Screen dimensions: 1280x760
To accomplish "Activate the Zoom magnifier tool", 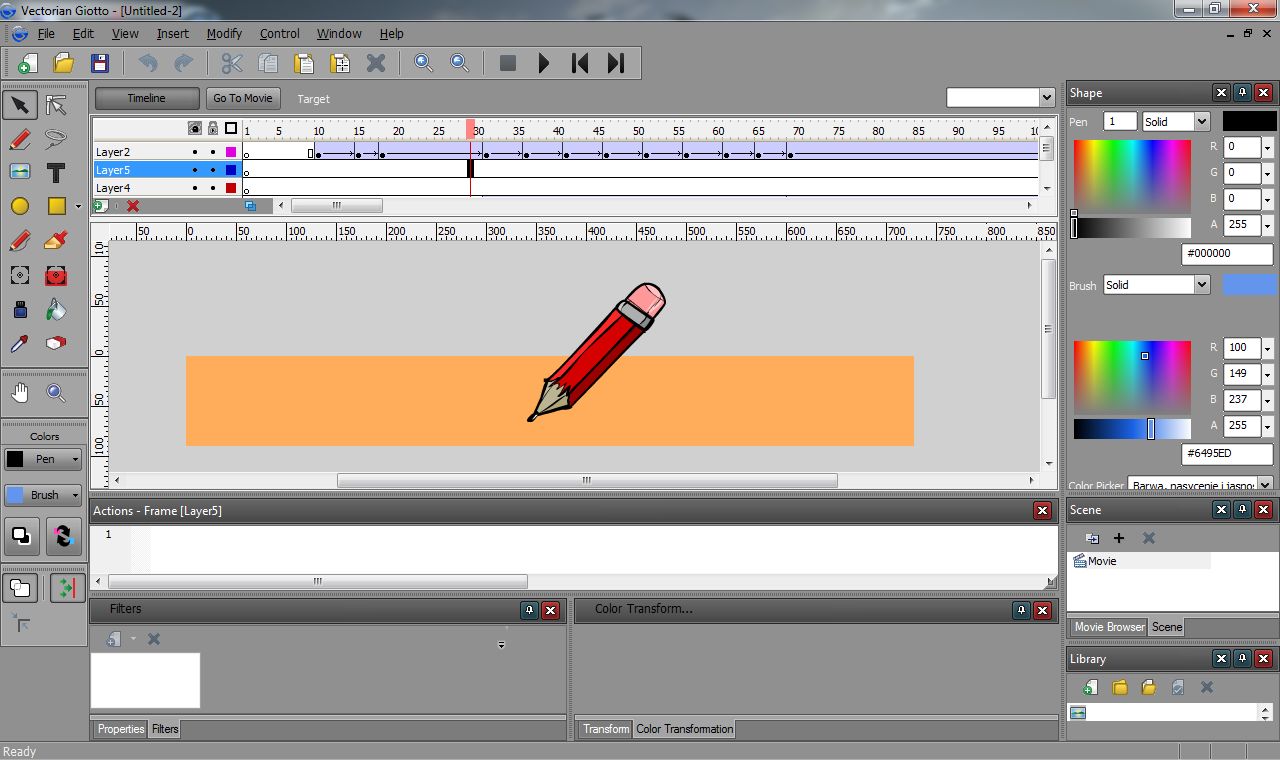I will coord(54,392).
